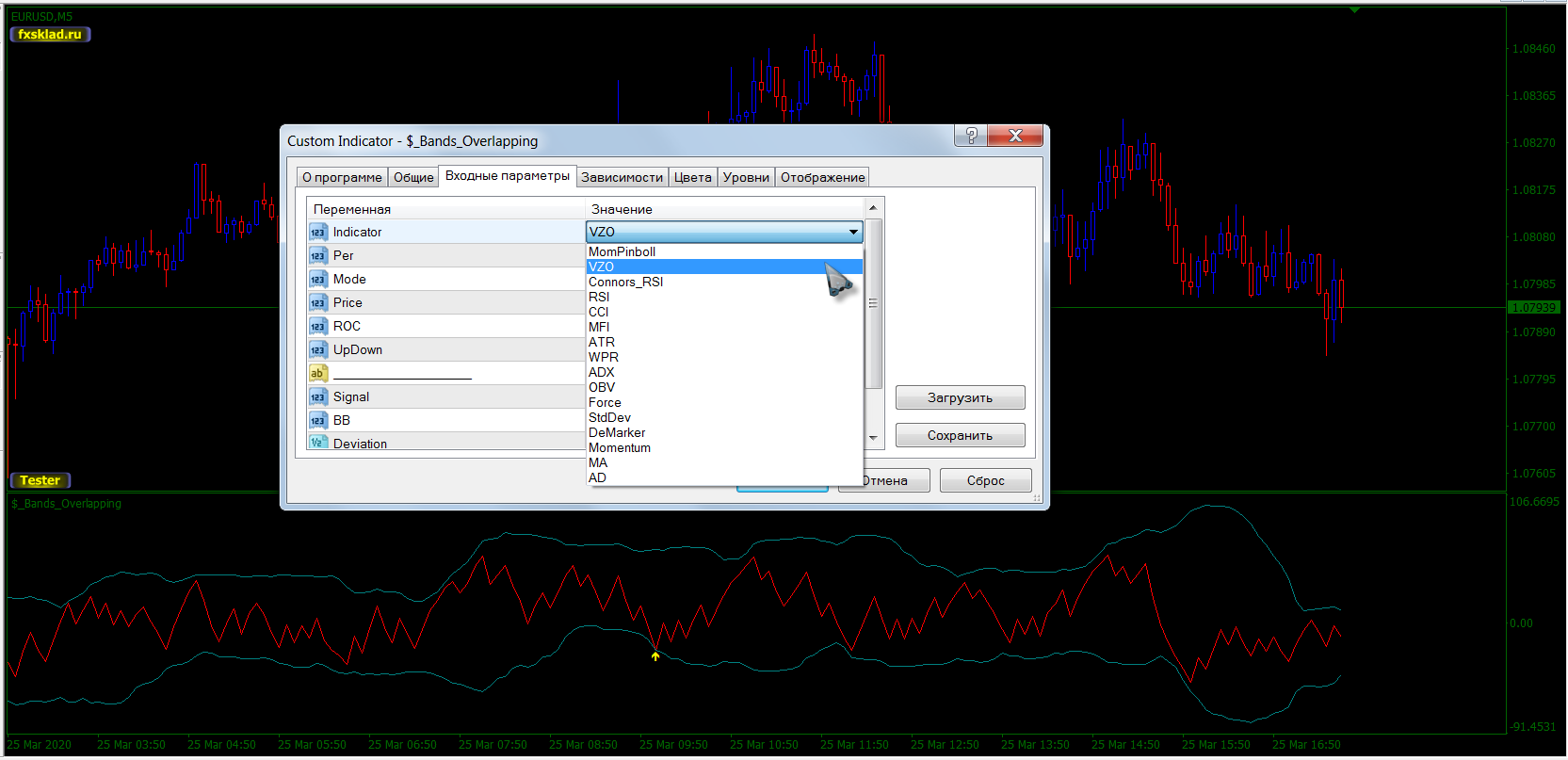Image resolution: width=1568 pixels, height=760 pixels.
Task: Open the 'Зависимости' tab
Action: [x=622, y=177]
